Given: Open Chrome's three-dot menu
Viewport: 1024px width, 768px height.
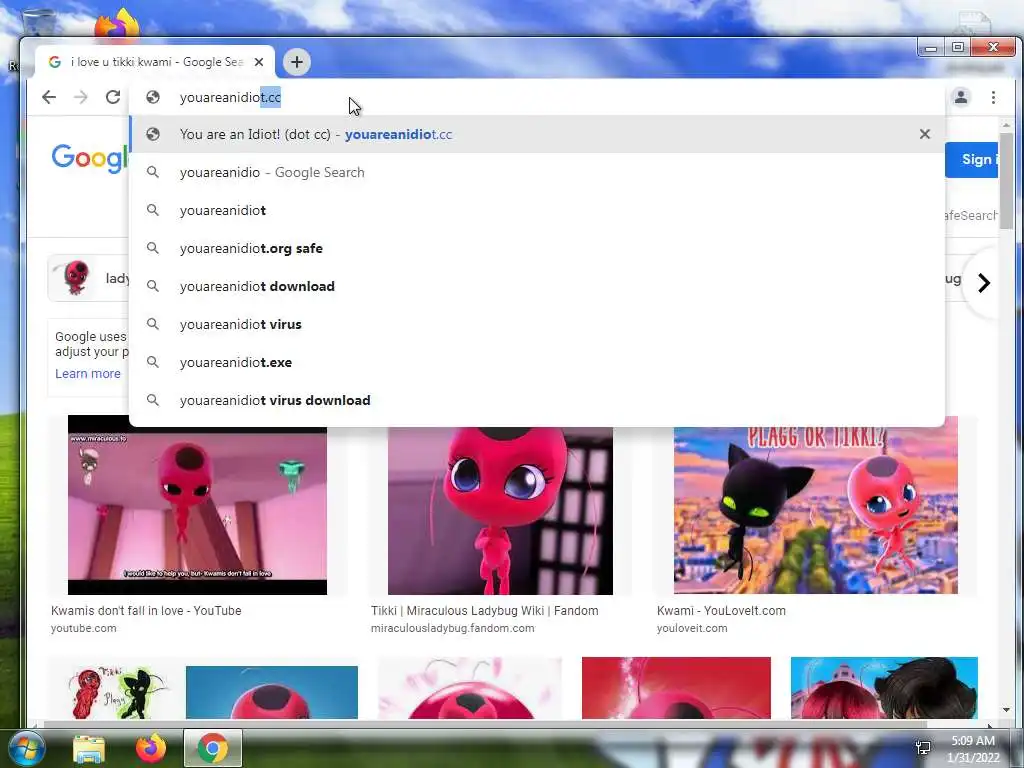Looking at the screenshot, I should (x=993, y=97).
